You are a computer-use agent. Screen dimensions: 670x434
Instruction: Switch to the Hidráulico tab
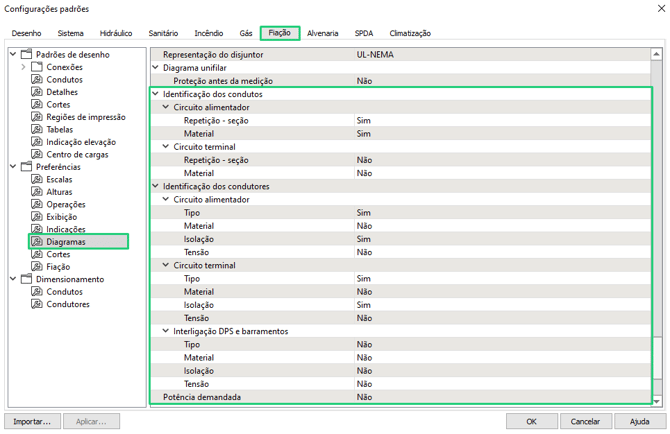116,33
